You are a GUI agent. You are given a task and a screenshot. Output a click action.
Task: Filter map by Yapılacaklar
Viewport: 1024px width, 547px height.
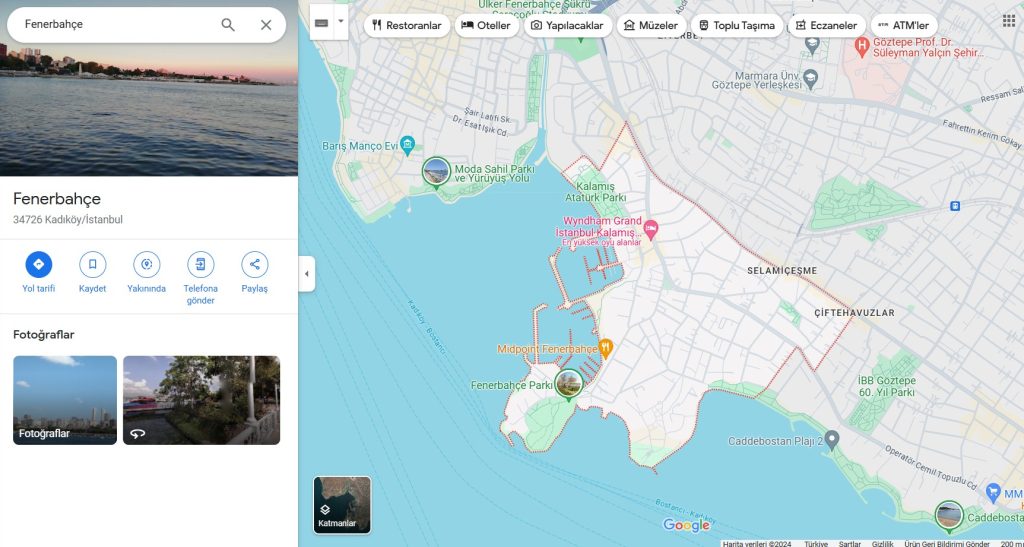click(568, 25)
